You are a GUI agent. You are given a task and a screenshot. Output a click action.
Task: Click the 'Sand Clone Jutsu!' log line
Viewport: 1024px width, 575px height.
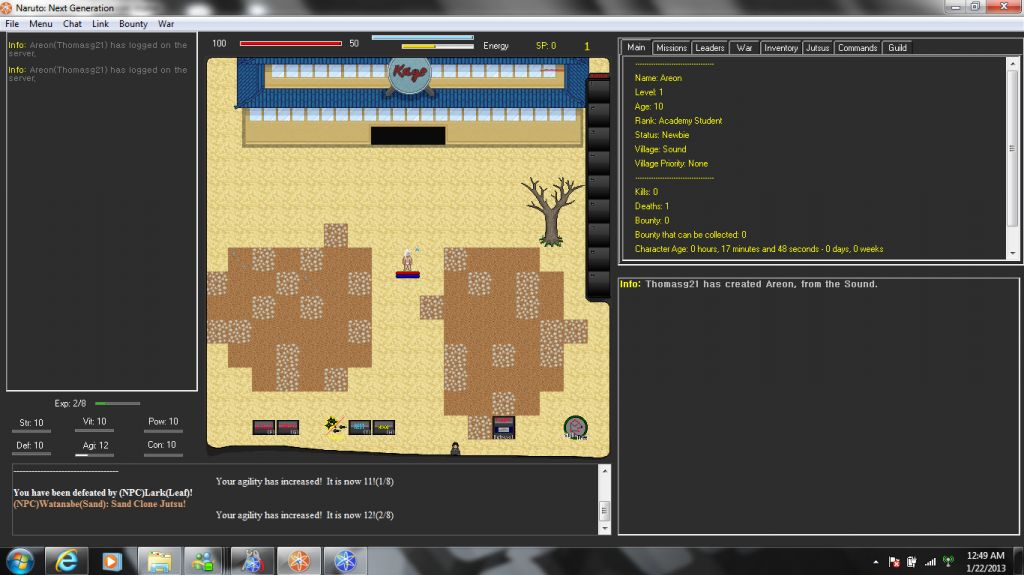point(99,504)
